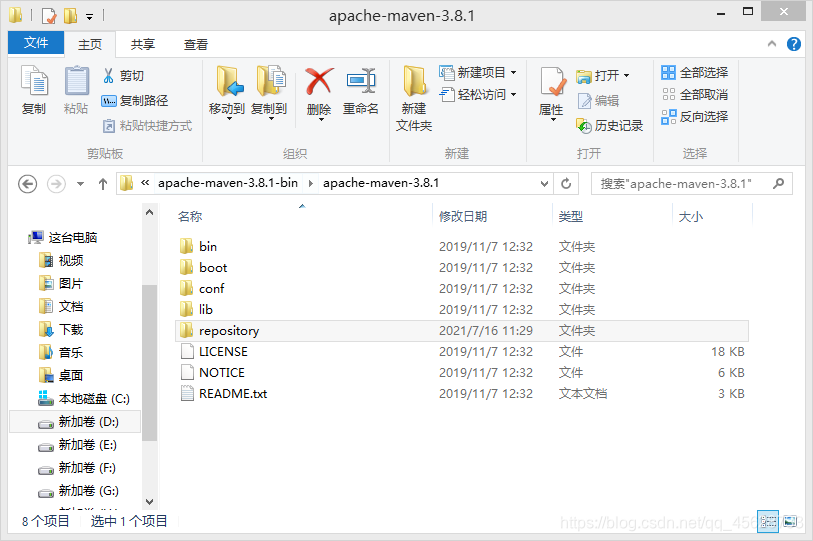Expand hidden breadcrumb path with « chevron

pos(145,183)
